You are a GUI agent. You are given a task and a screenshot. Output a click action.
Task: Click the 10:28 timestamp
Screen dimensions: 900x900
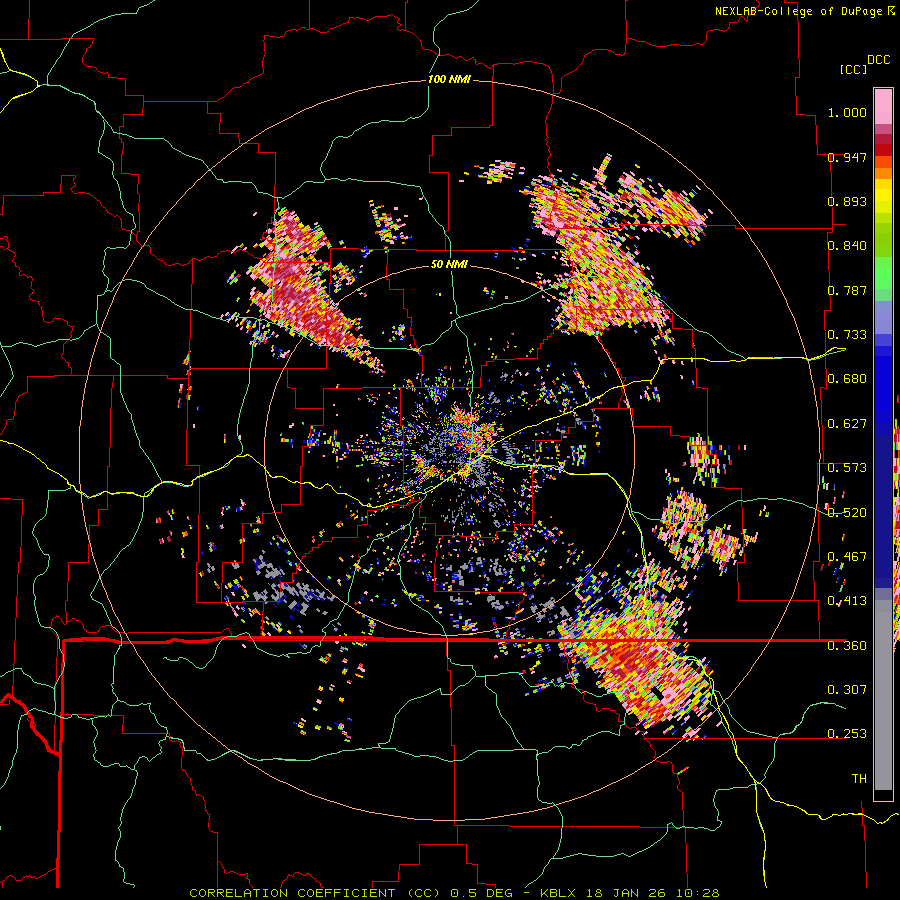tap(697, 893)
